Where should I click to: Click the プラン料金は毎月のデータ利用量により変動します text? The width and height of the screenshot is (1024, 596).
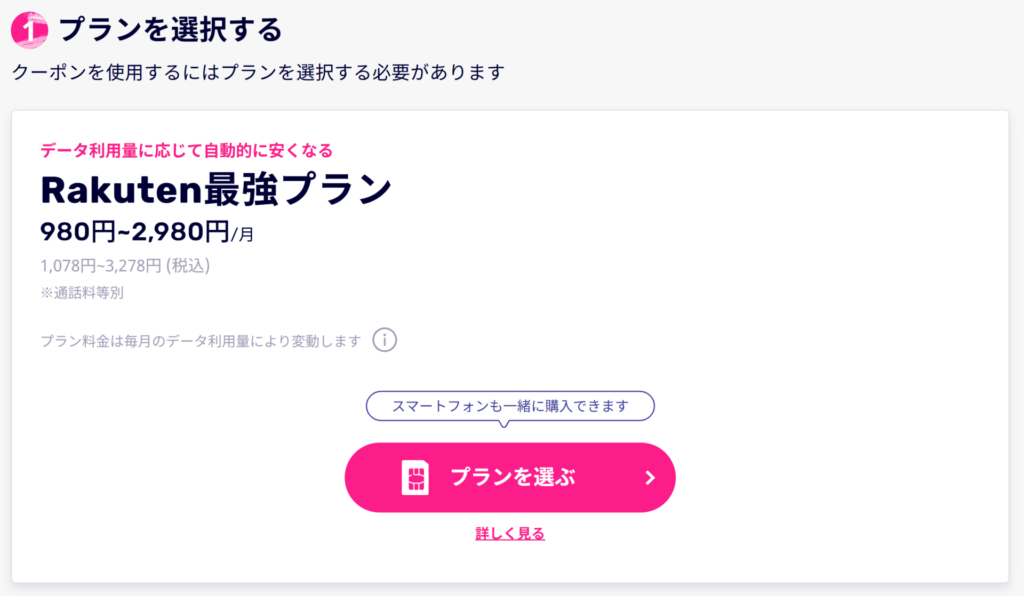200,341
